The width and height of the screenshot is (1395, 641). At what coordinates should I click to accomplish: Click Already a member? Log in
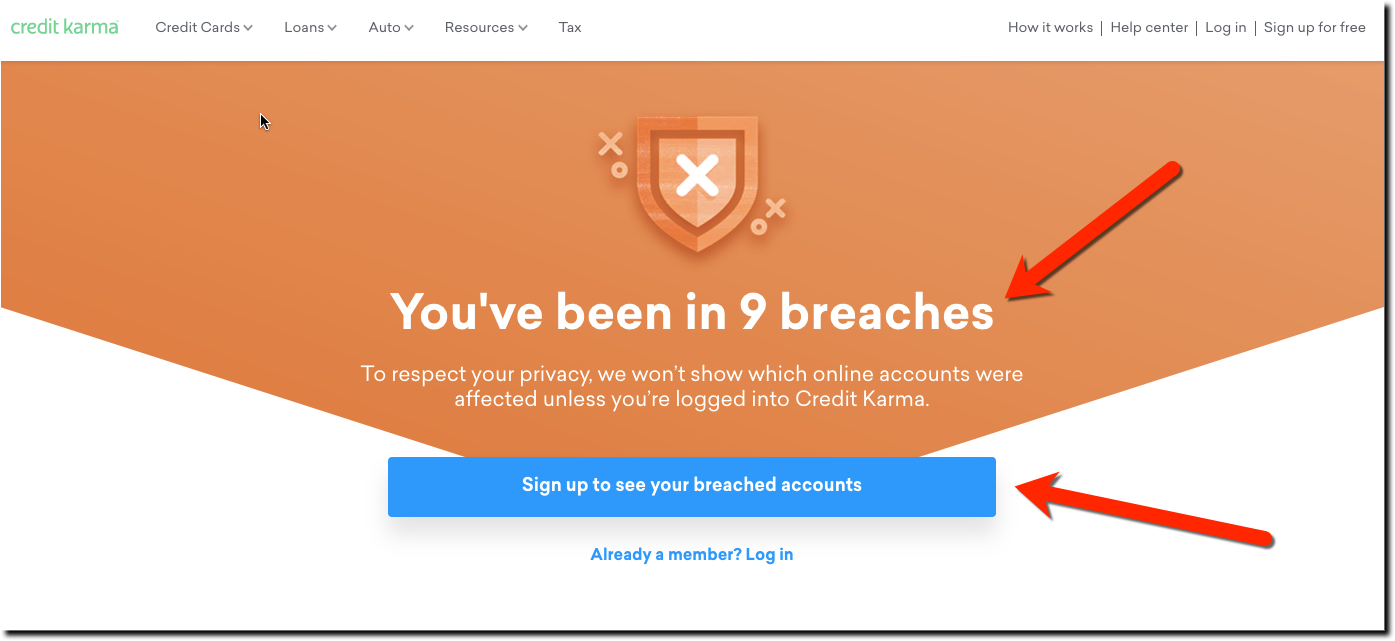tap(692, 554)
